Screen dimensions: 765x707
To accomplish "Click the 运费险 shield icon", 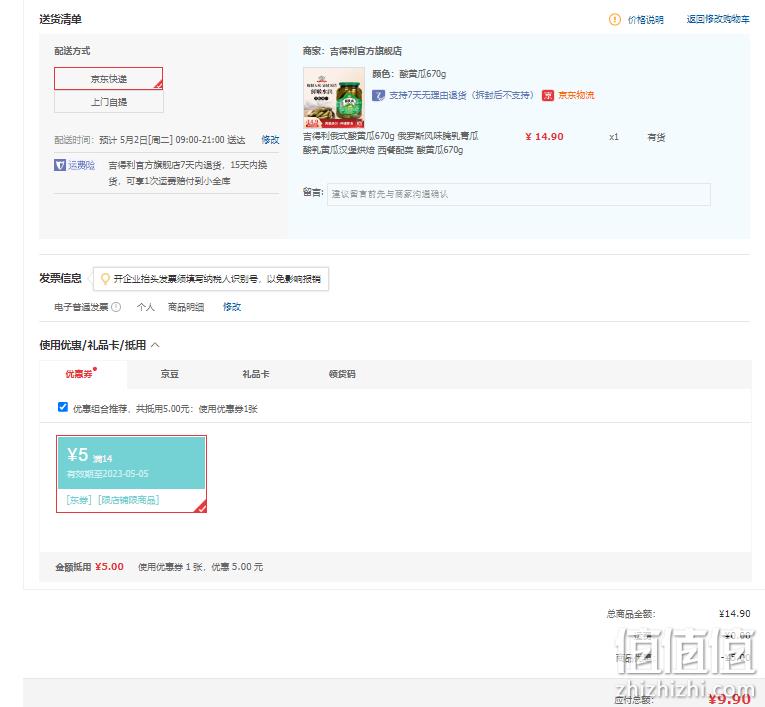I will coord(60,165).
